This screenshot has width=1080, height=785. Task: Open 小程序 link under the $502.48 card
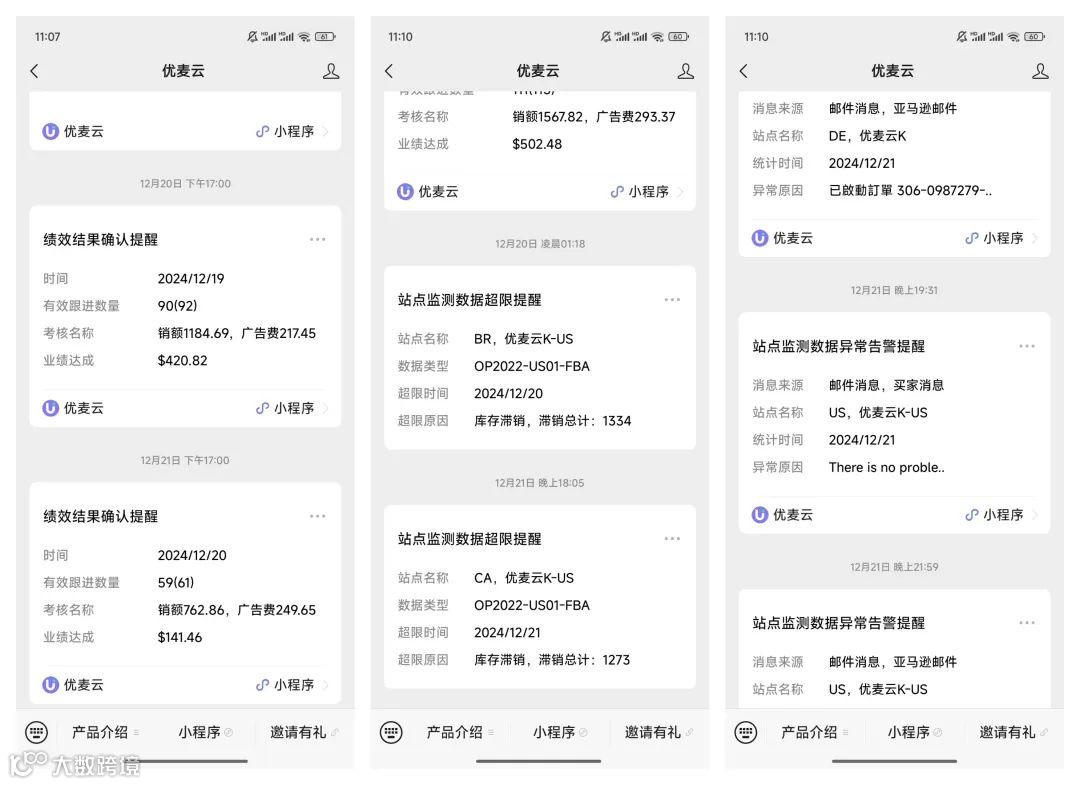[x=646, y=191]
